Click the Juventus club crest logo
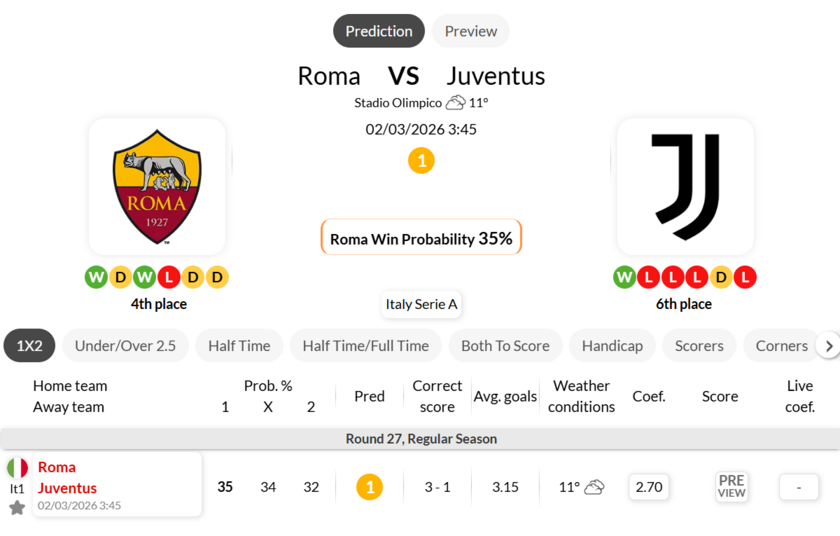The image size is (840, 536). [x=685, y=187]
